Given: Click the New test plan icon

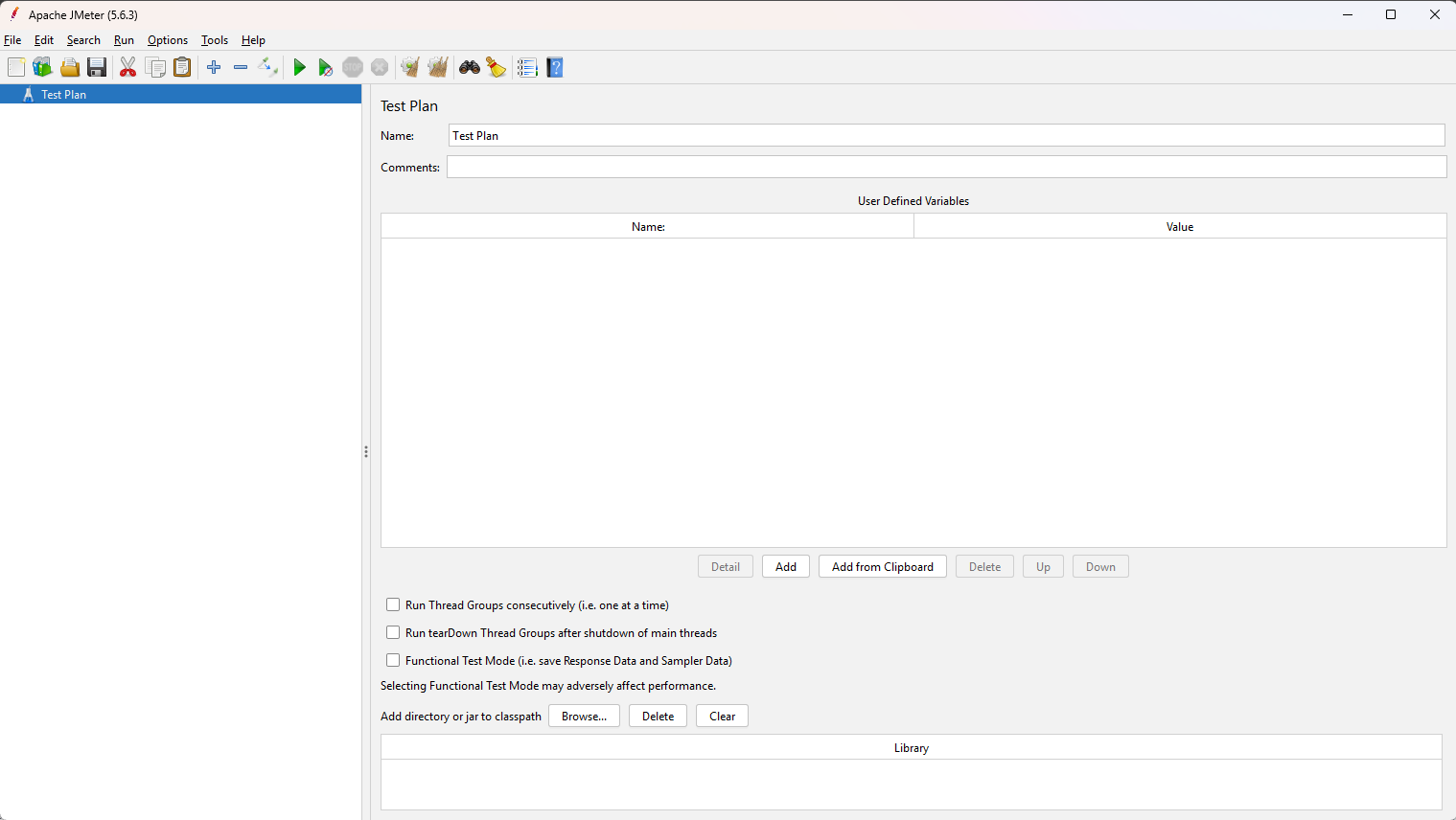Looking at the screenshot, I should [x=16, y=67].
